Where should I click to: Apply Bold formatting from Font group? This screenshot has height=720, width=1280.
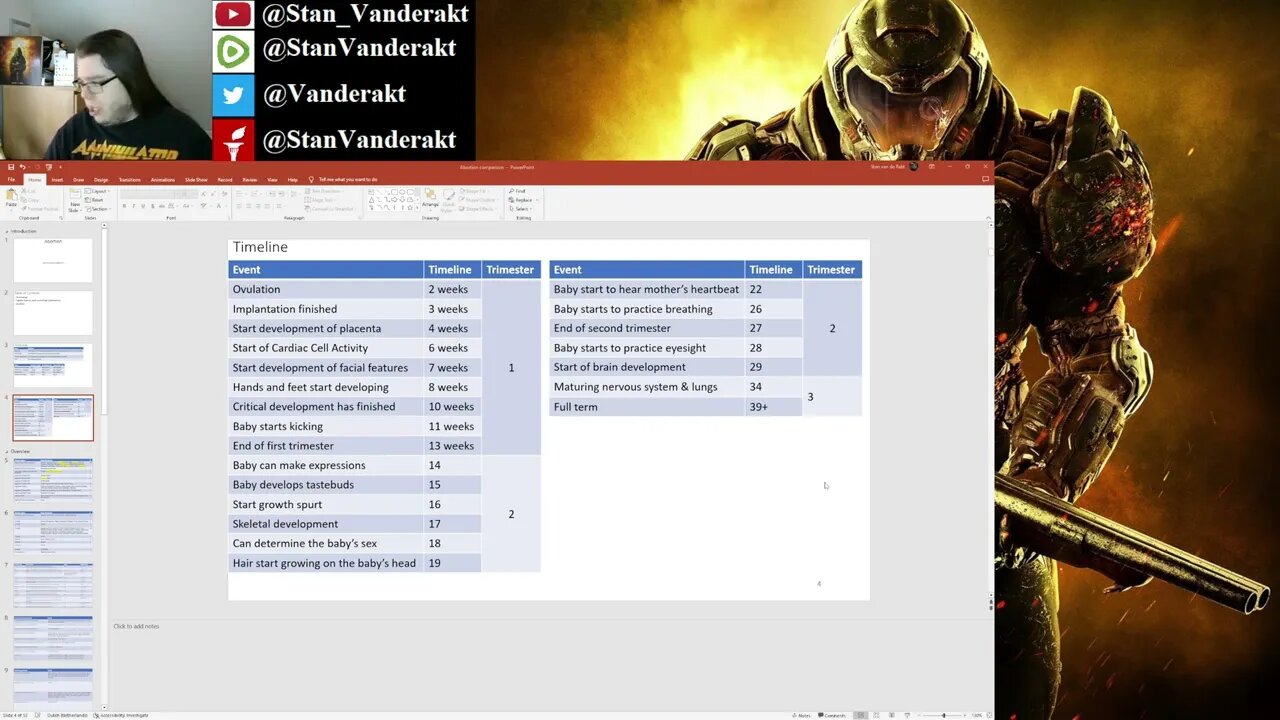124,206
